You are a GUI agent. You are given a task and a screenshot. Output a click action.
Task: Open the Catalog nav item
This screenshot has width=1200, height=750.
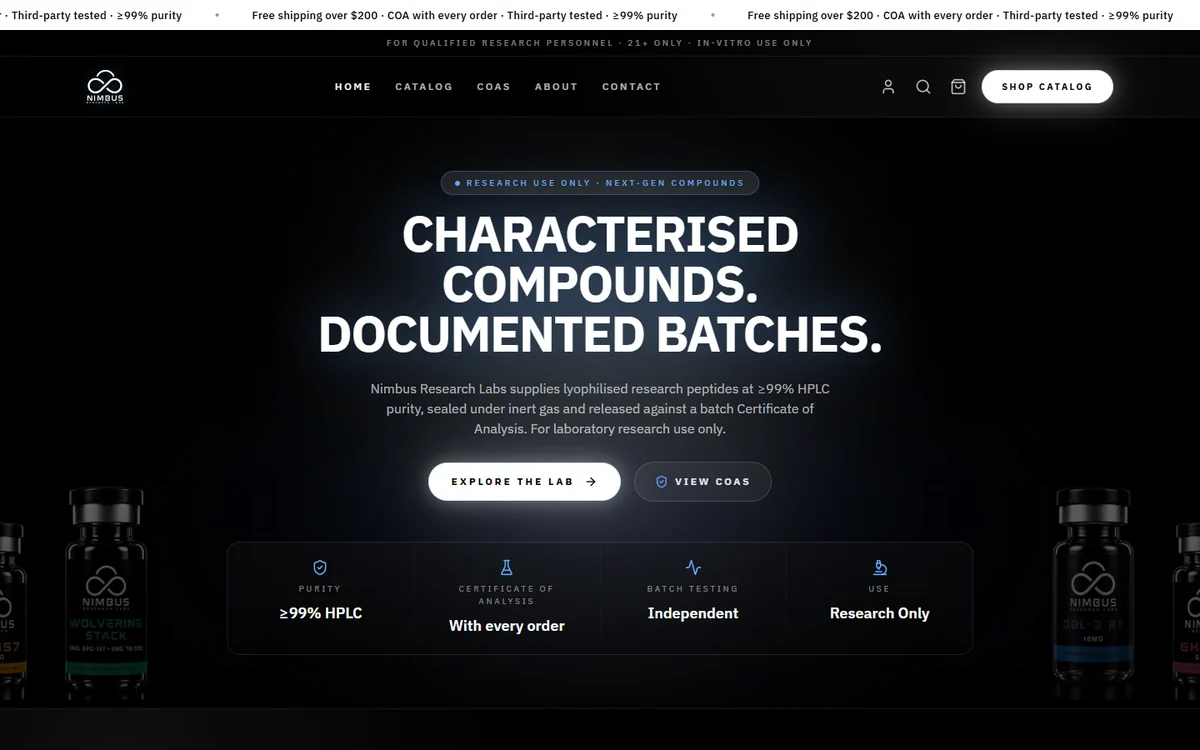pos(424,87)
